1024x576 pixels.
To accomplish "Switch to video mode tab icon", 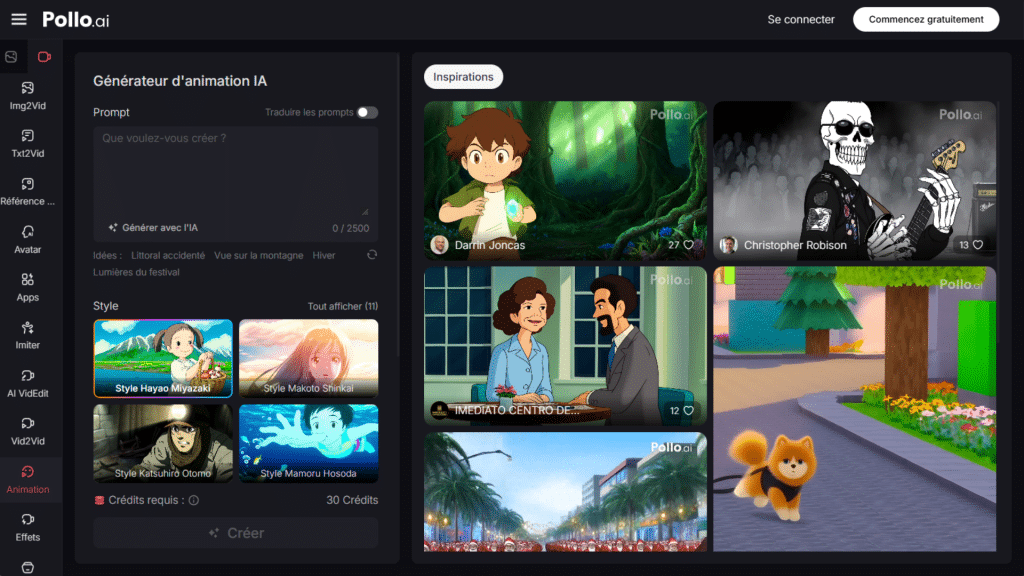I will pyautogui.click(x=44, y=57).
